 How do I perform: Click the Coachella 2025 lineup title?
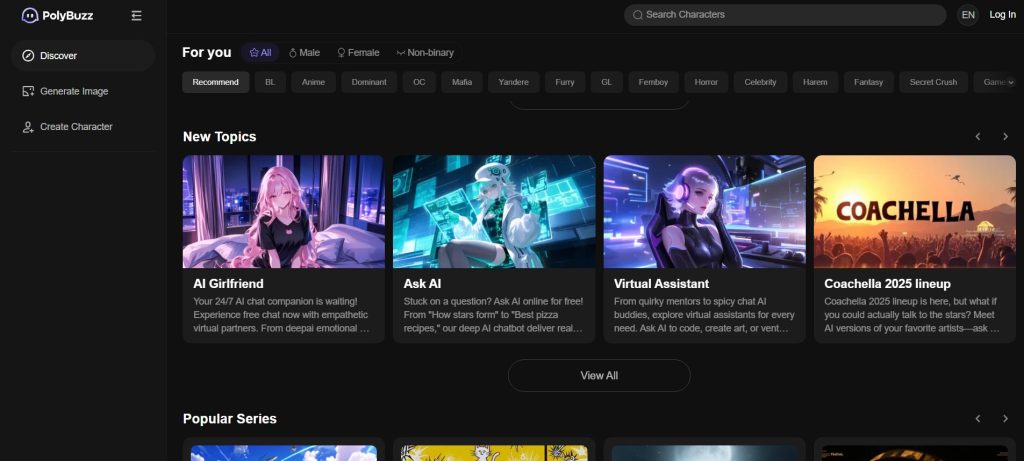888,284
